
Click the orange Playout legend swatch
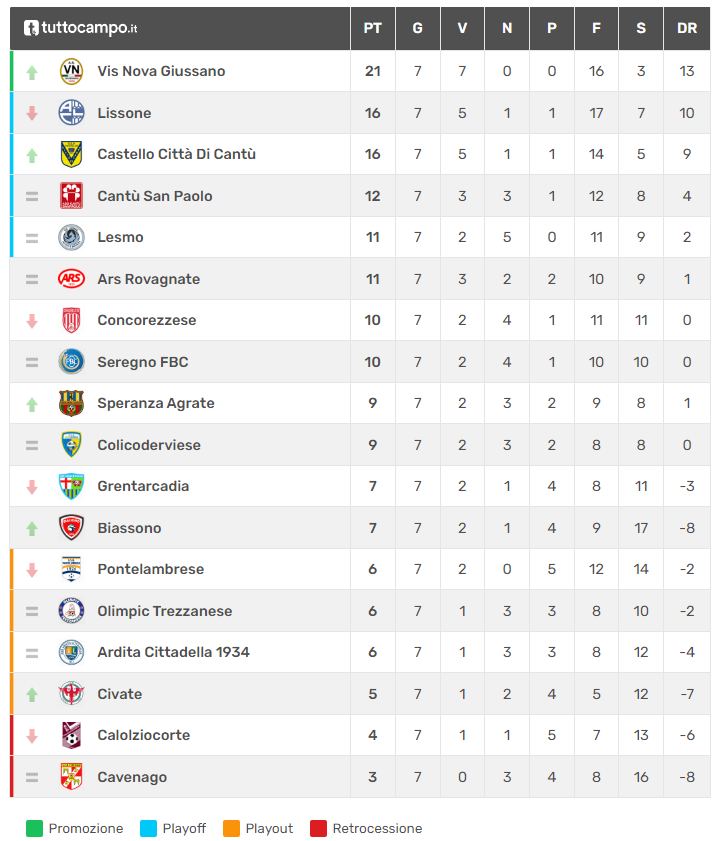click(x=232, y=828)
